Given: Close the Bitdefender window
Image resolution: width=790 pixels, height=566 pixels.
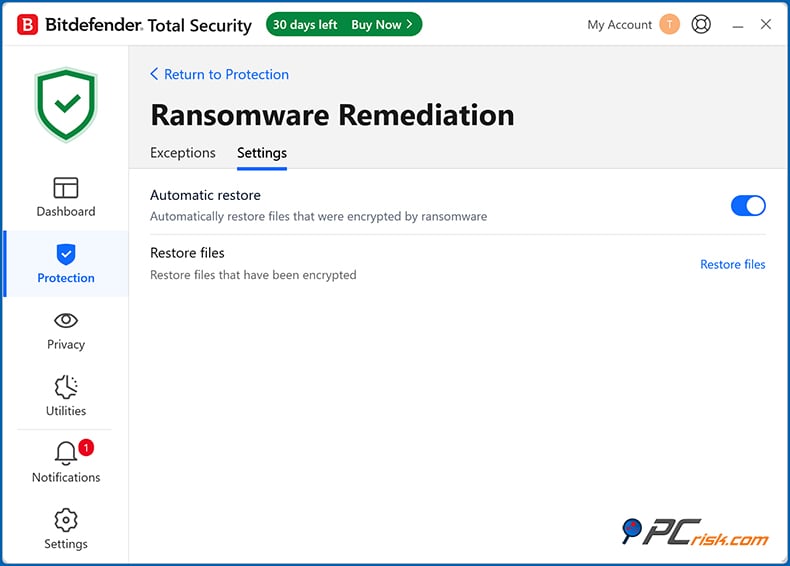Looking at the screenshot, I should pyautogui.click(x=766, y=24).
